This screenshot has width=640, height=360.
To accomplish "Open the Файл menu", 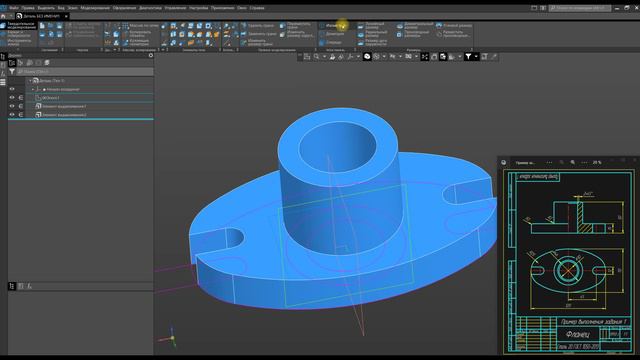I will click(13, 8).
